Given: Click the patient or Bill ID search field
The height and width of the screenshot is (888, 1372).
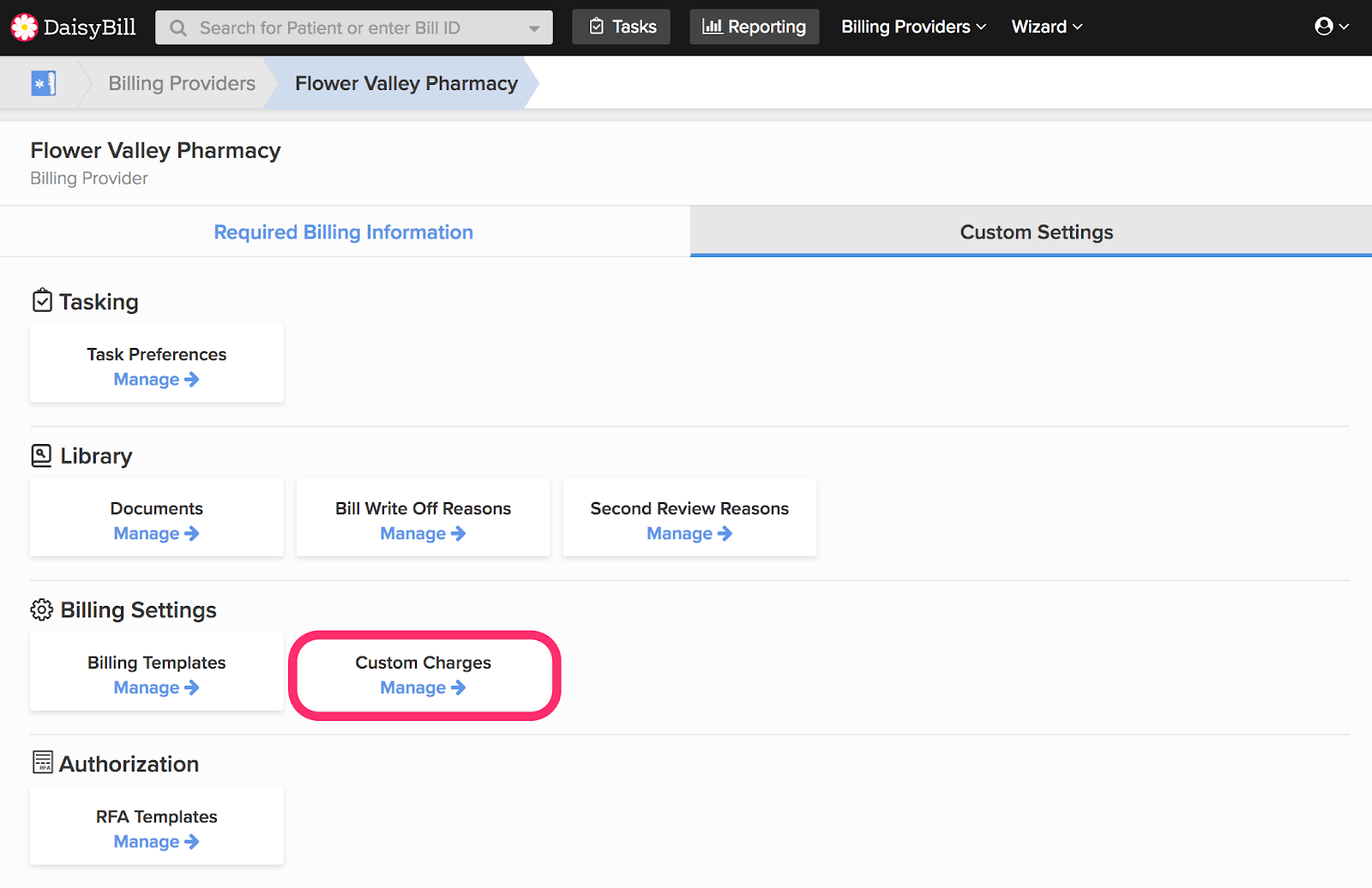Looking at the screenshot, I should pos(354,27).
